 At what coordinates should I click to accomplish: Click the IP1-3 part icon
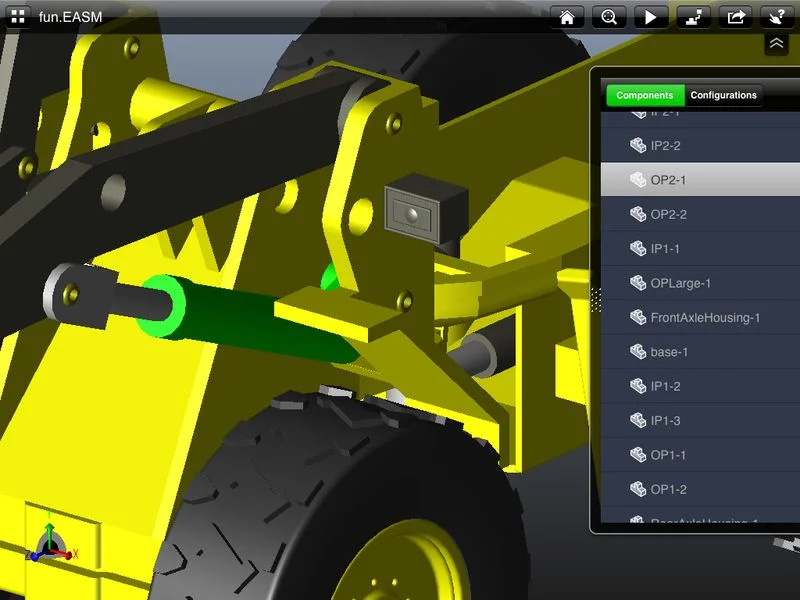(x=638, y=420)
